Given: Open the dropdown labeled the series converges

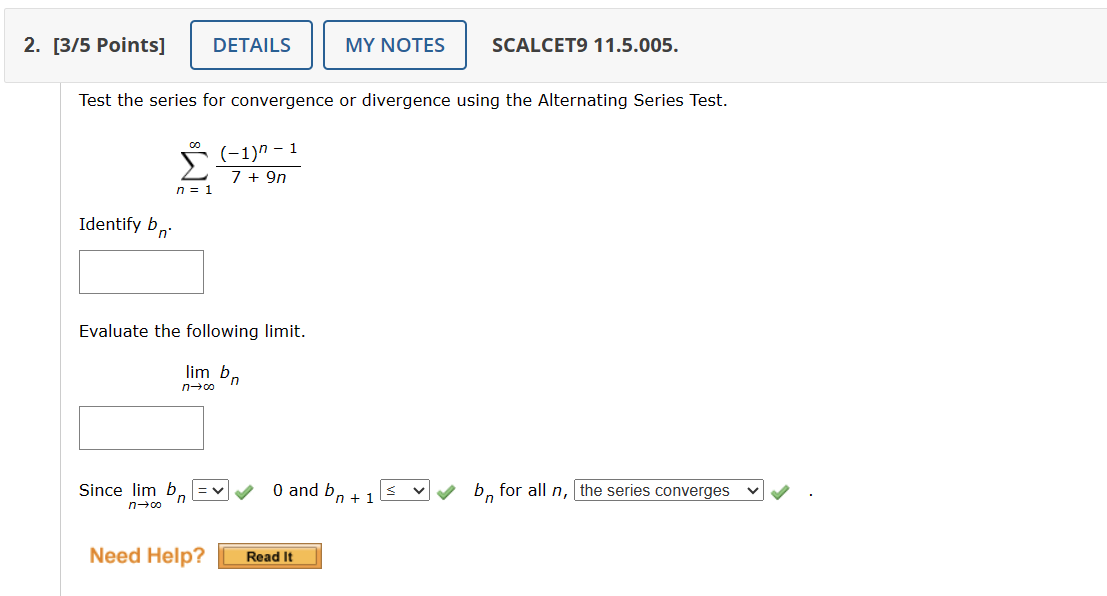Looking at the screenshot, I should (667, 490).
